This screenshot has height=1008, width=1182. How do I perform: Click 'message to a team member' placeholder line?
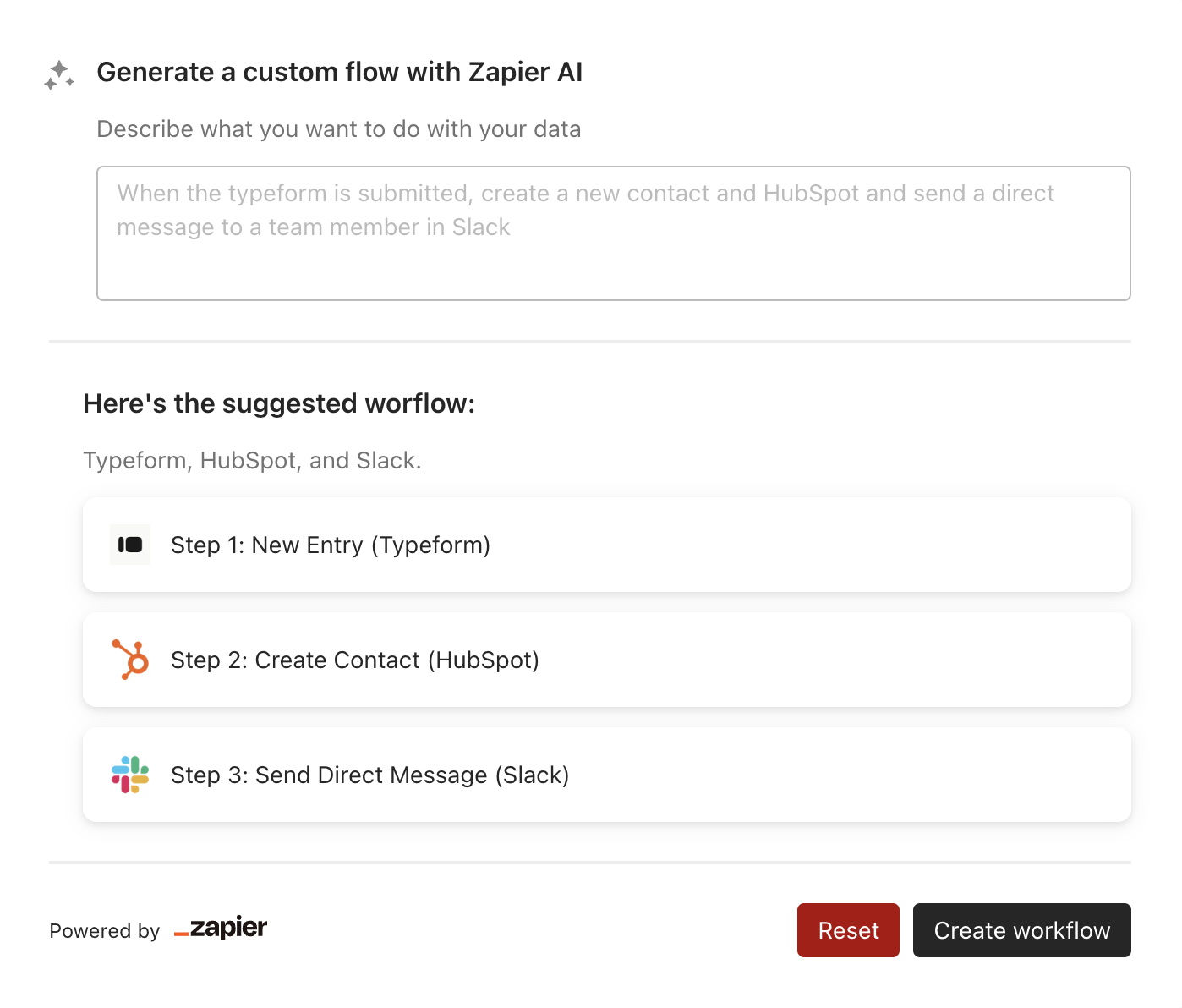tap(314, 227)
